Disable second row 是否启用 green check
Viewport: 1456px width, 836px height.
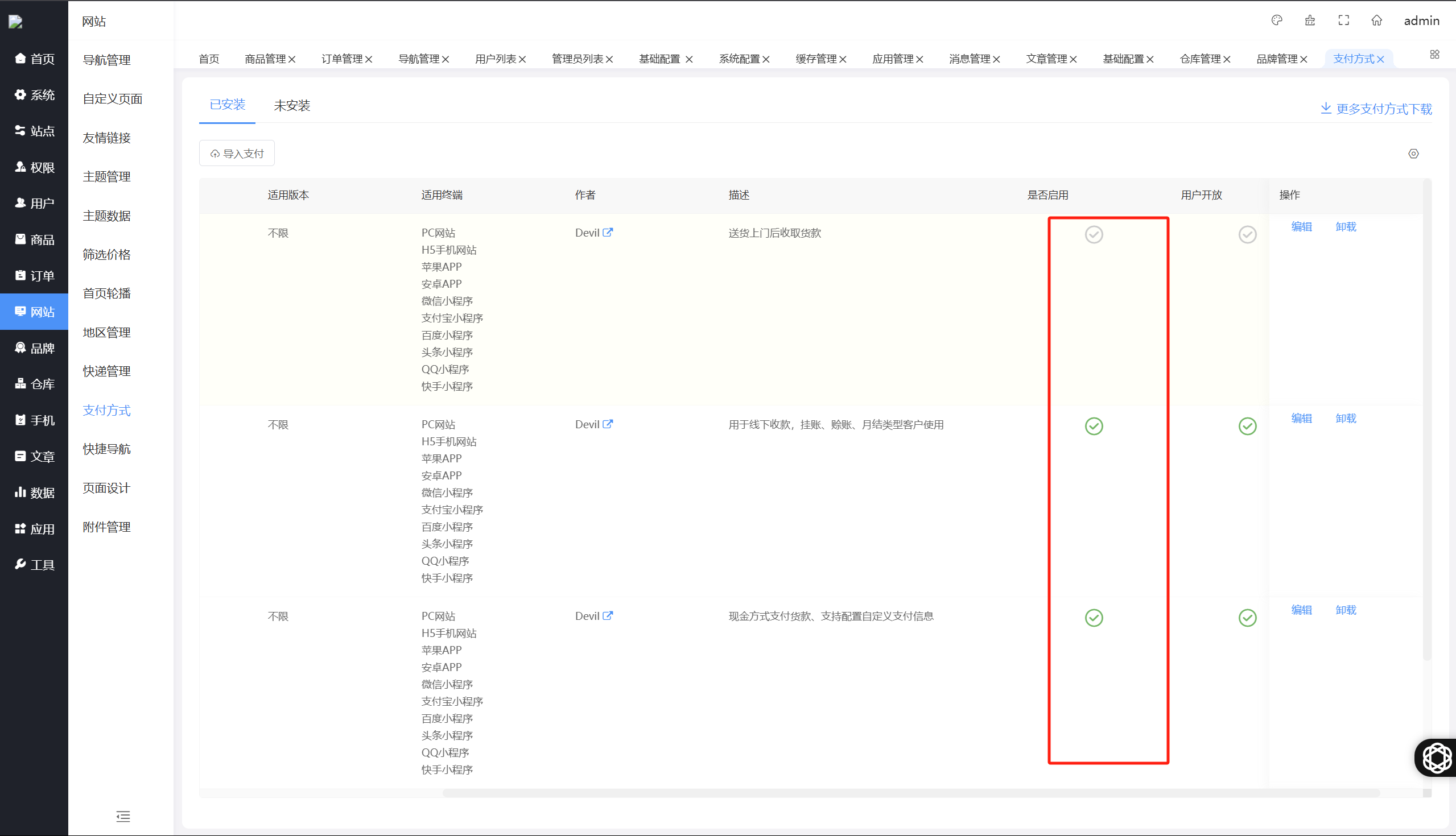coord(1094,426)
